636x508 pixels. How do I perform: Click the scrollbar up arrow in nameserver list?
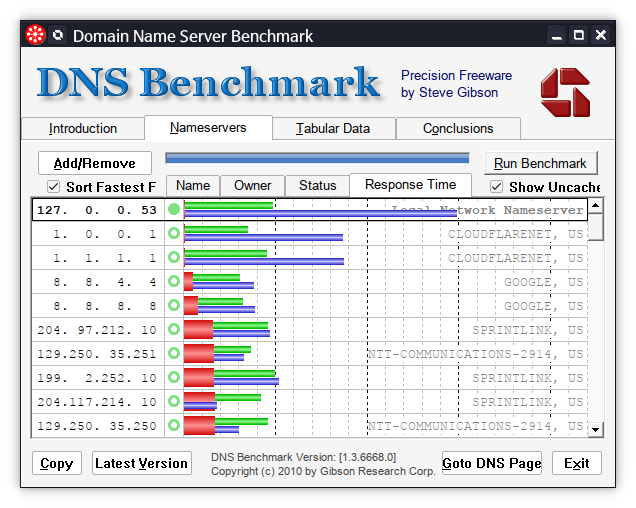[595, 206]
